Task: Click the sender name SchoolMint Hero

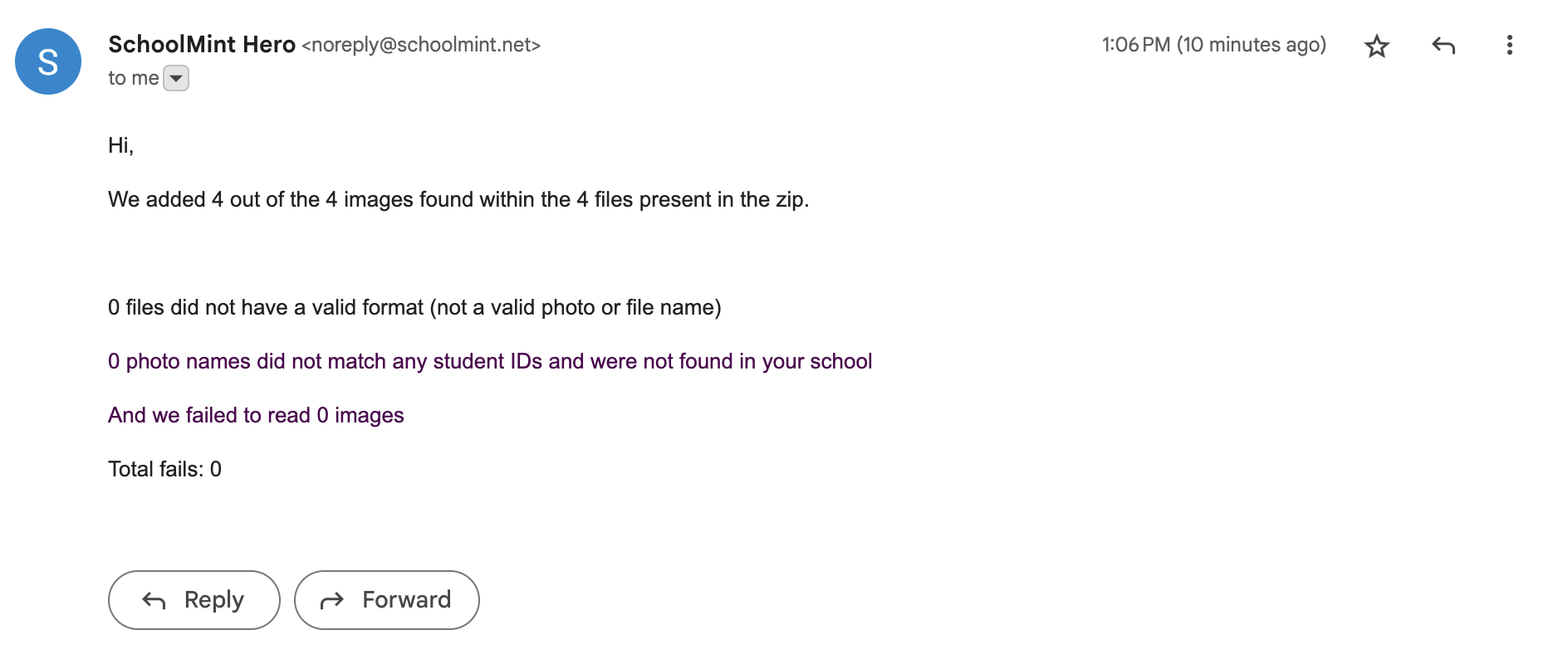Action: click(202, 44)
